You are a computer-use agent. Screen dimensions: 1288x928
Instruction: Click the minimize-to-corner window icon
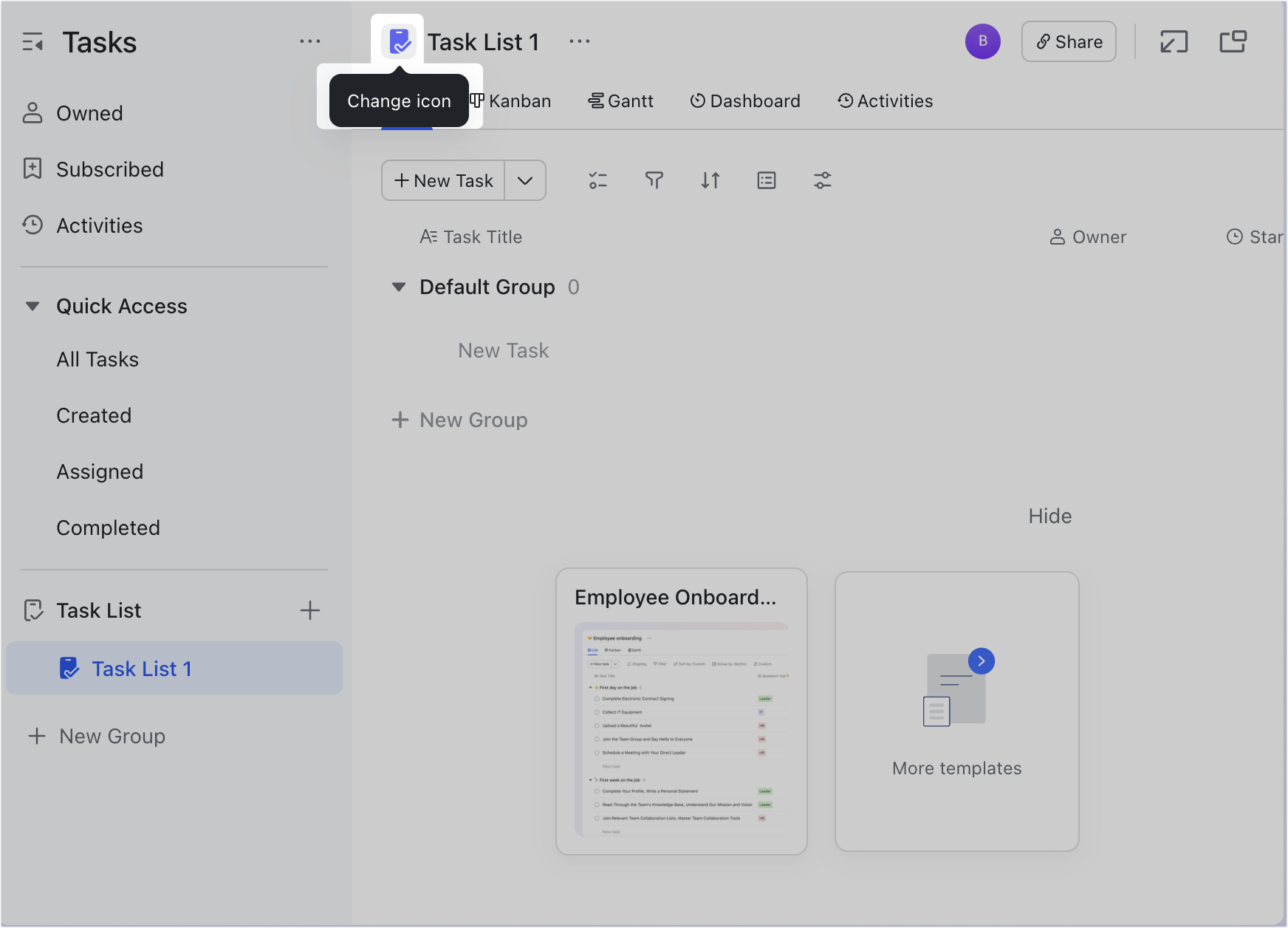(x=1174, y=41)
